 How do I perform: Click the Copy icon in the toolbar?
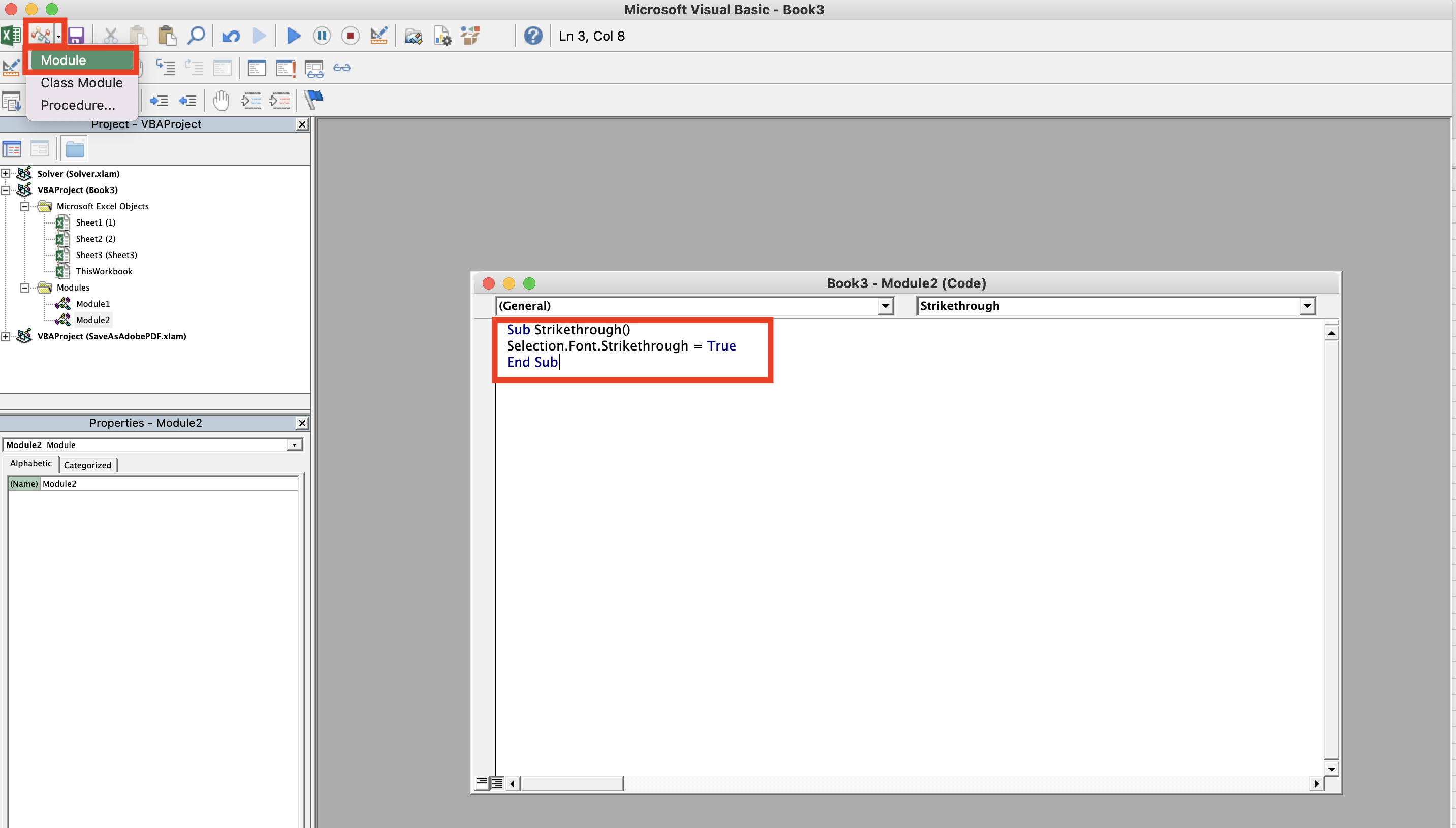pyautogui.click(x=138, y=36)
